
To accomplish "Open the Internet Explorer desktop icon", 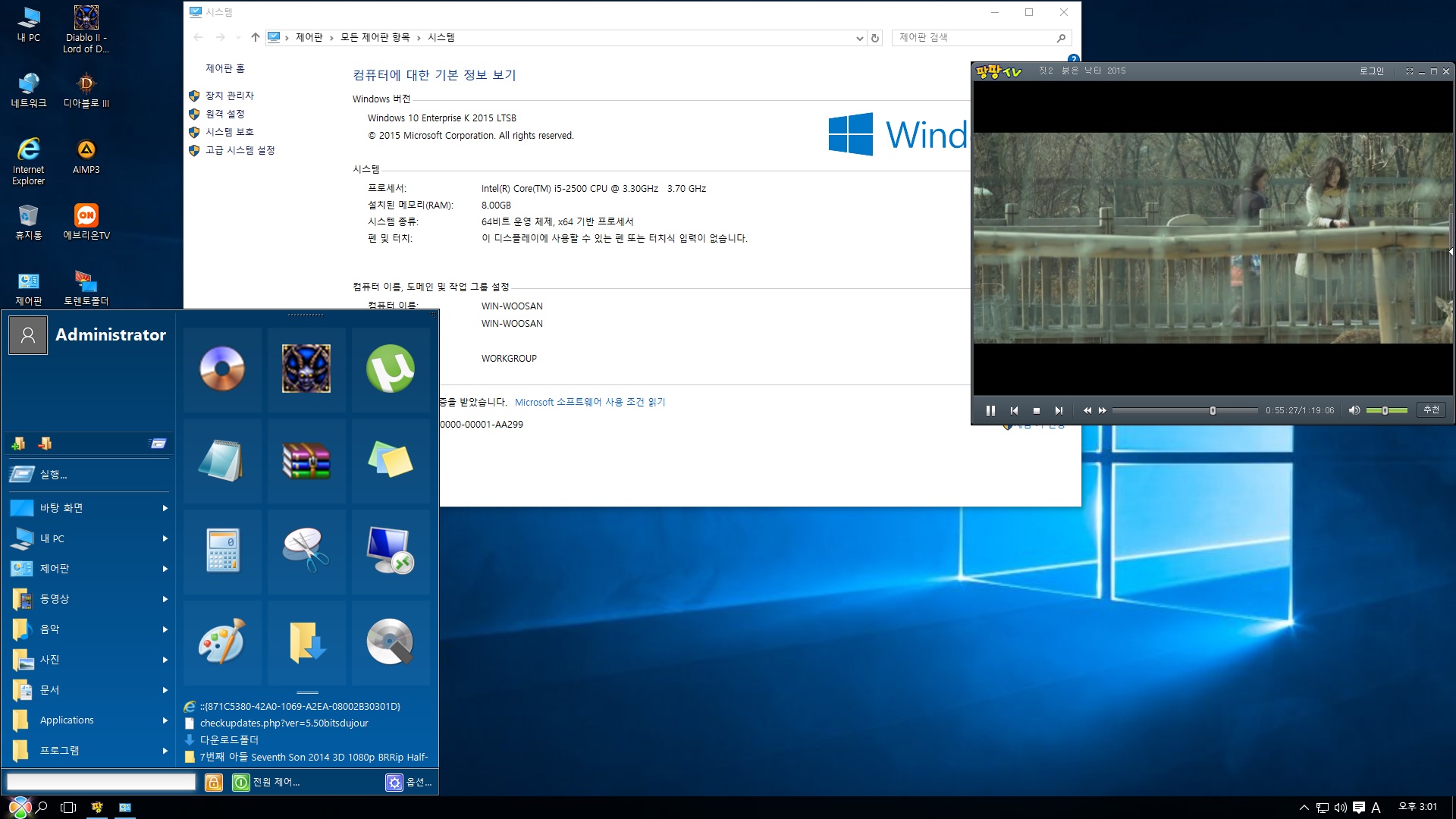I will coord(29,162).
